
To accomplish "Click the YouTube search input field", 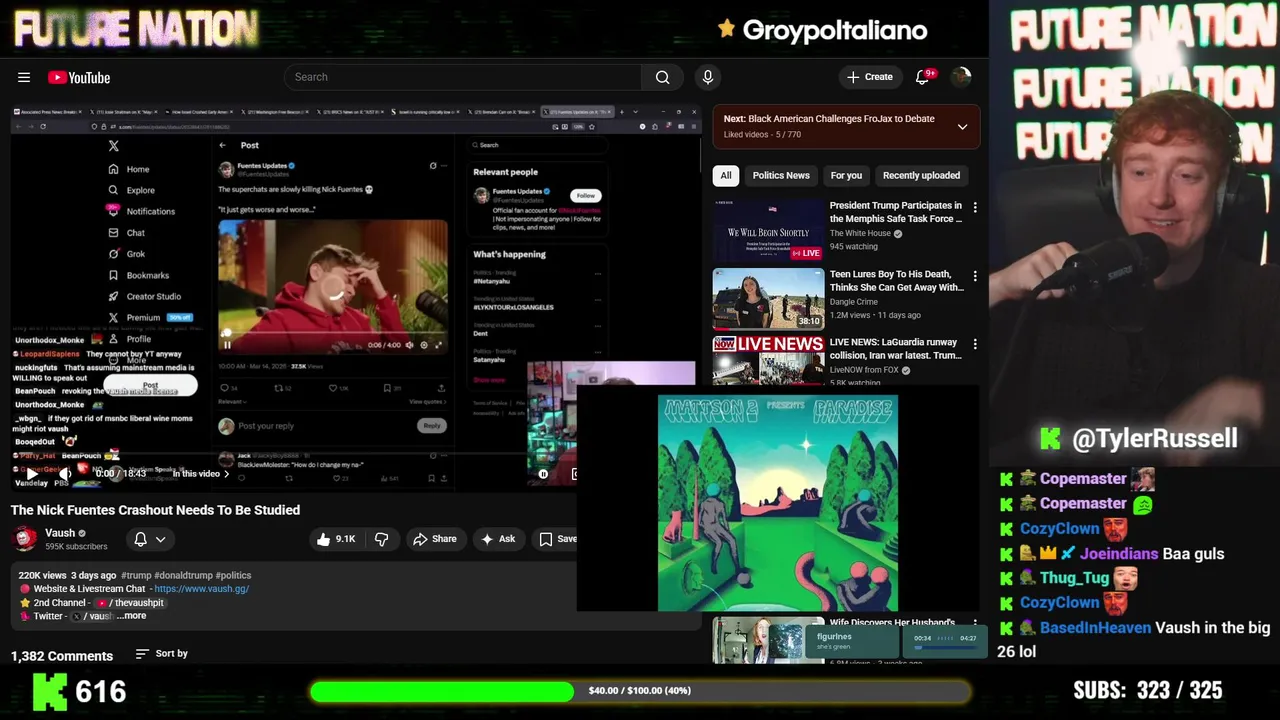I will (x=463, y=77).
